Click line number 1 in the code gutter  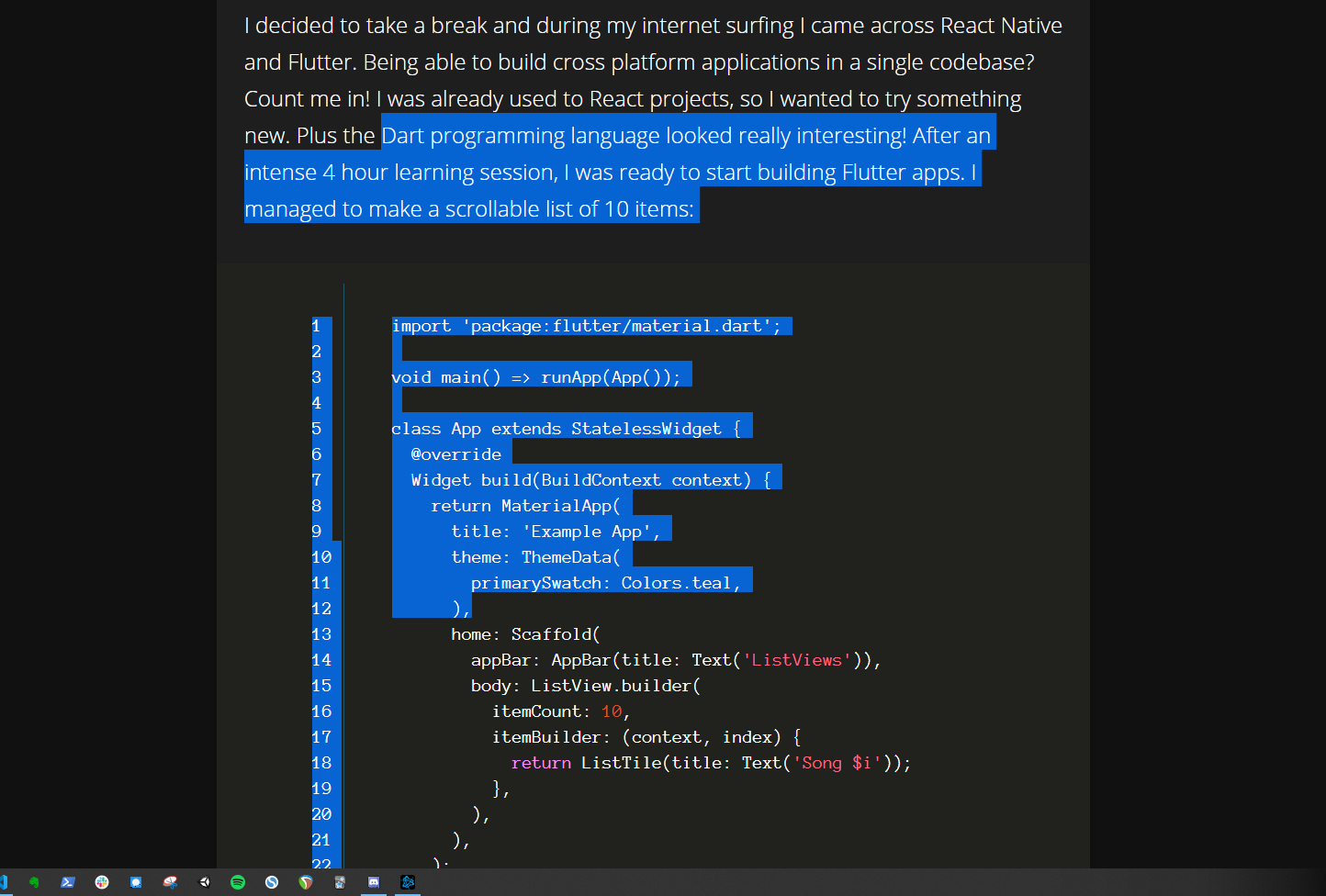[316, 326]
